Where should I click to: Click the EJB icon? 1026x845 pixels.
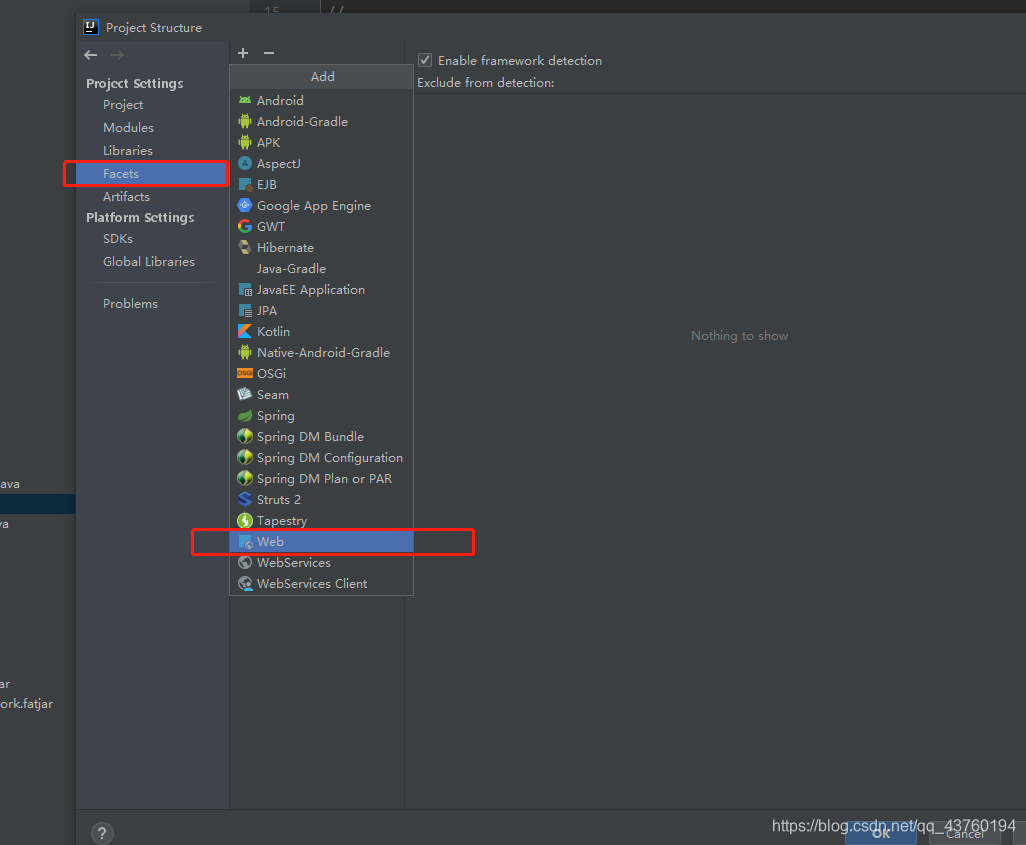tap(245, 185)
